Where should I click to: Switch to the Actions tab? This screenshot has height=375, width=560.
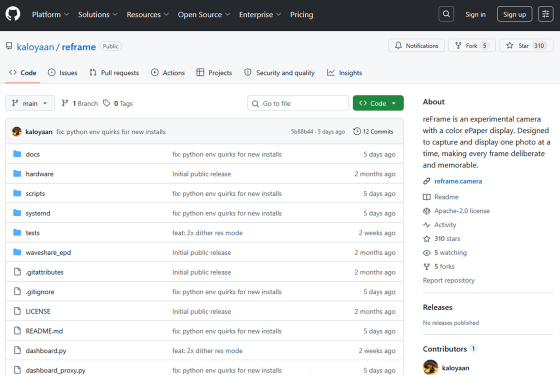click(x=168, y=73)
